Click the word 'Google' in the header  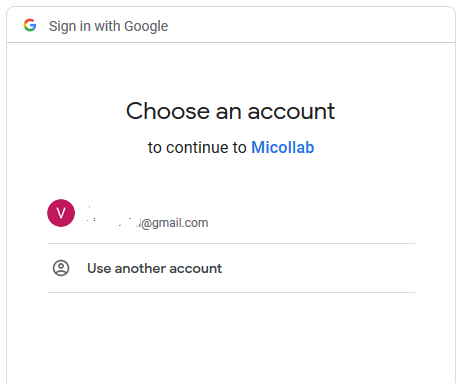pos(146,26)
